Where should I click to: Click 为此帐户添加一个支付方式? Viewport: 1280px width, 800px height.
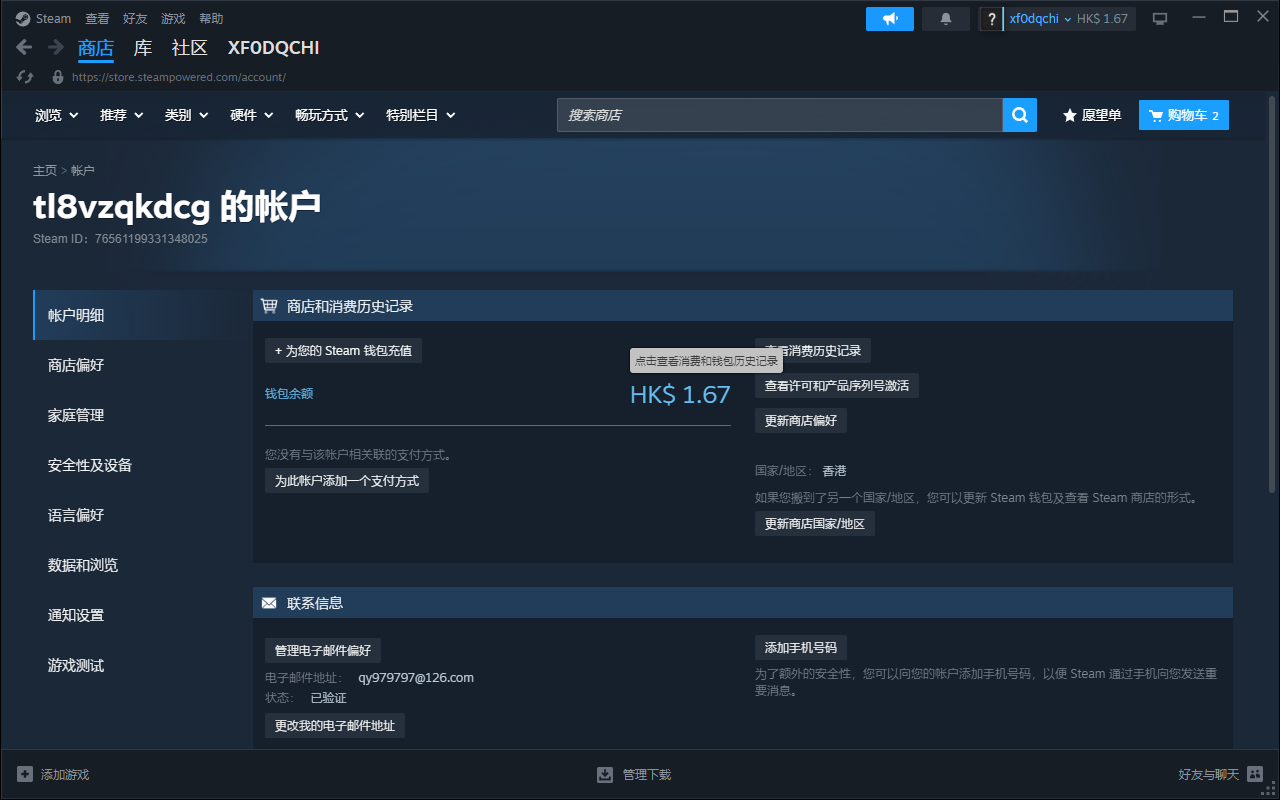pyautogui.click(x=347, y=481)
